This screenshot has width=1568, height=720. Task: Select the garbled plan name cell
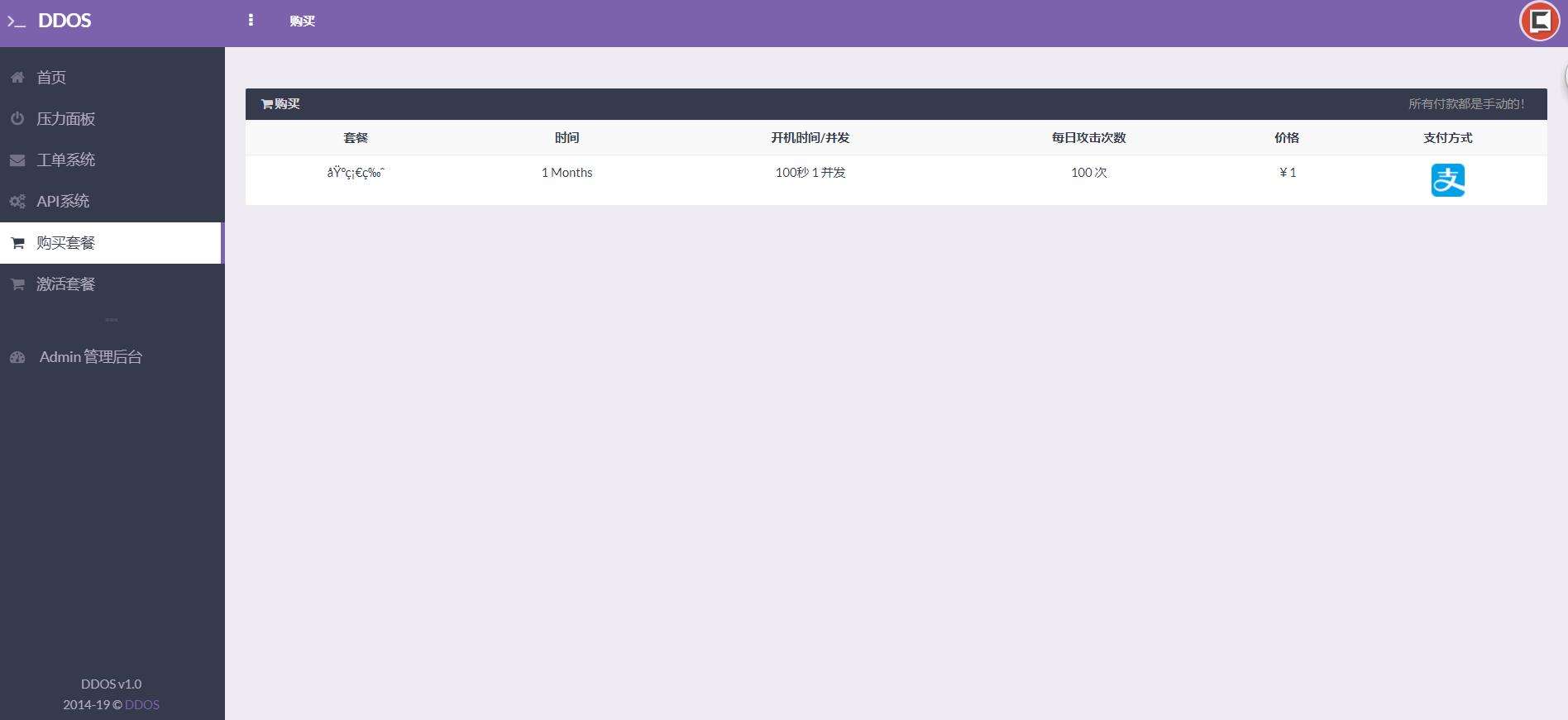coord(356,173)
